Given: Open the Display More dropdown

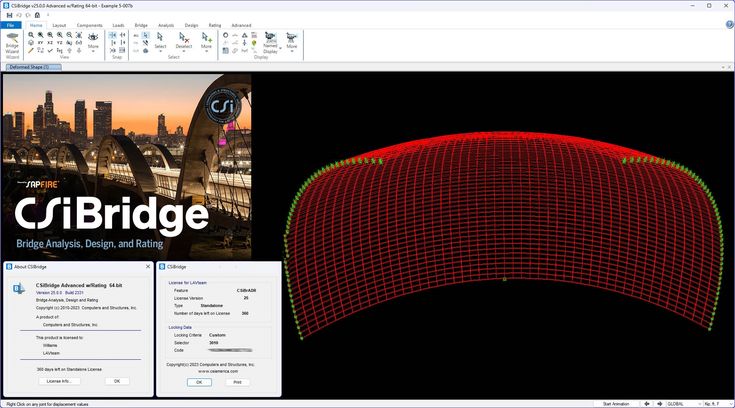Looking at the screenshot, I should pos(292,42).
